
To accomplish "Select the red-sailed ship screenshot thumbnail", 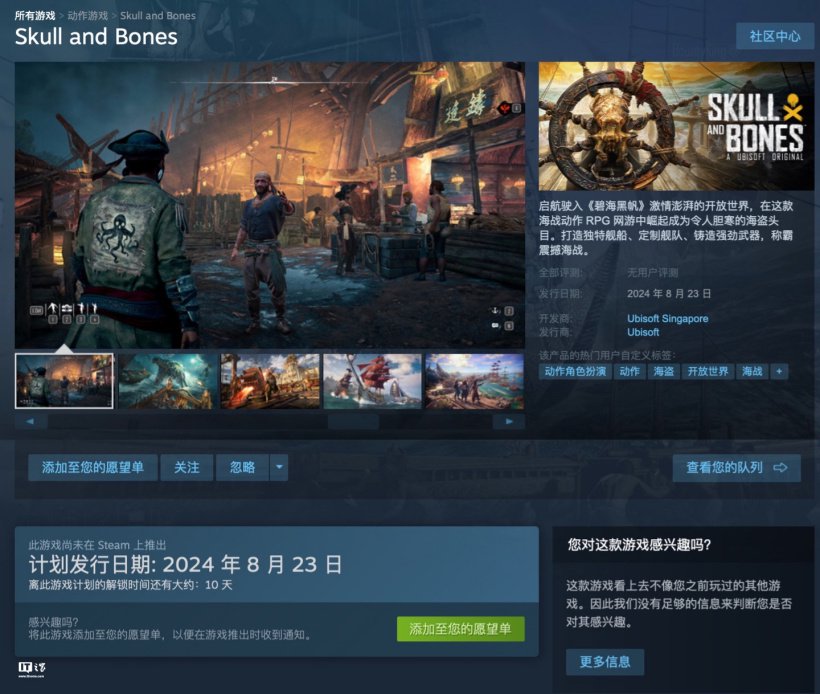I will point(372,381).
